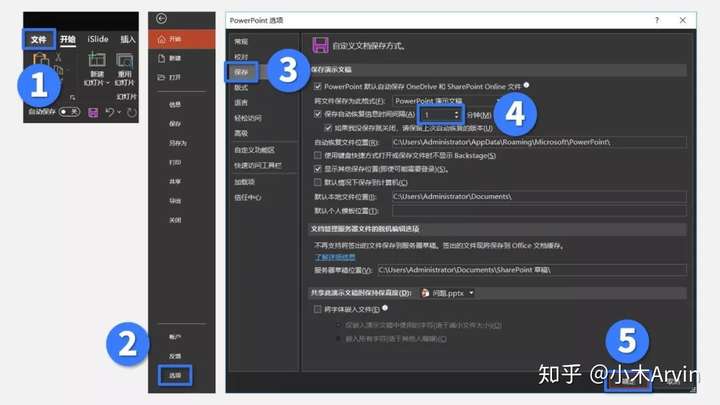Check 将字体嵌入文件 checkbox
The width and height of the screenshot is (720, 405).
[317, 309]
